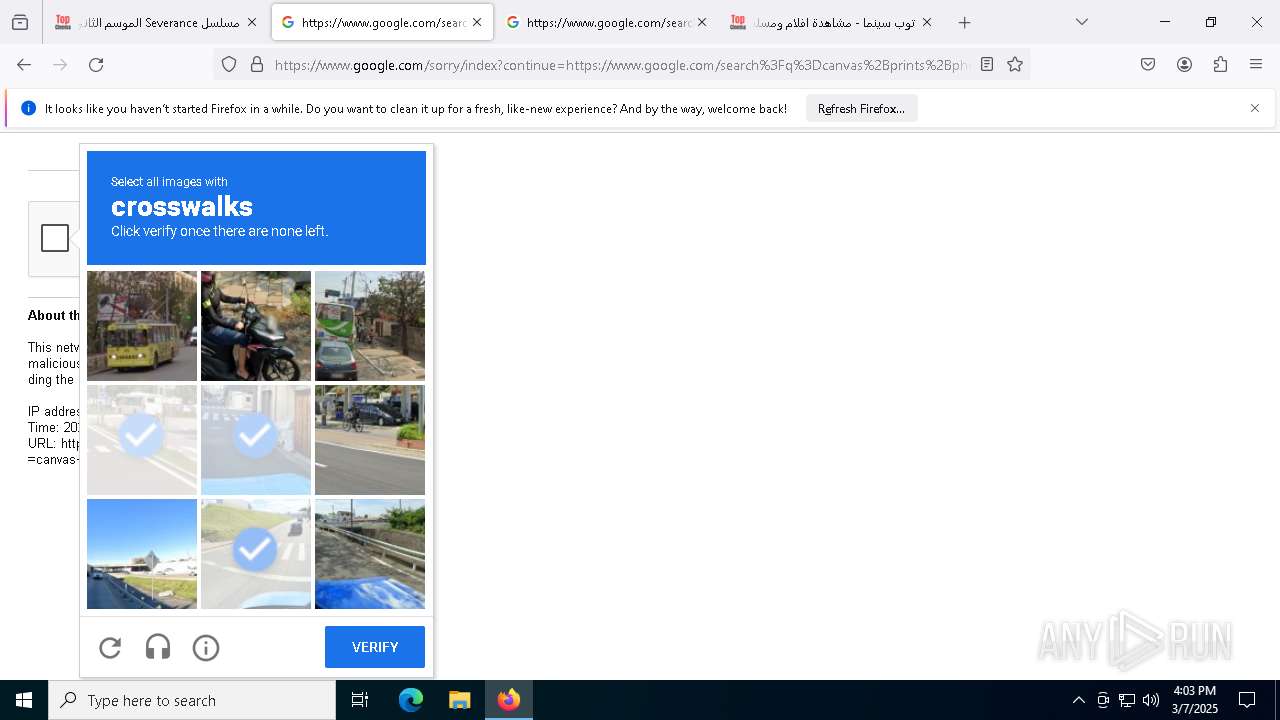Select the motorcycle rider image tile
Viewport: 1280px width, 720px height.
click(256, 326)
